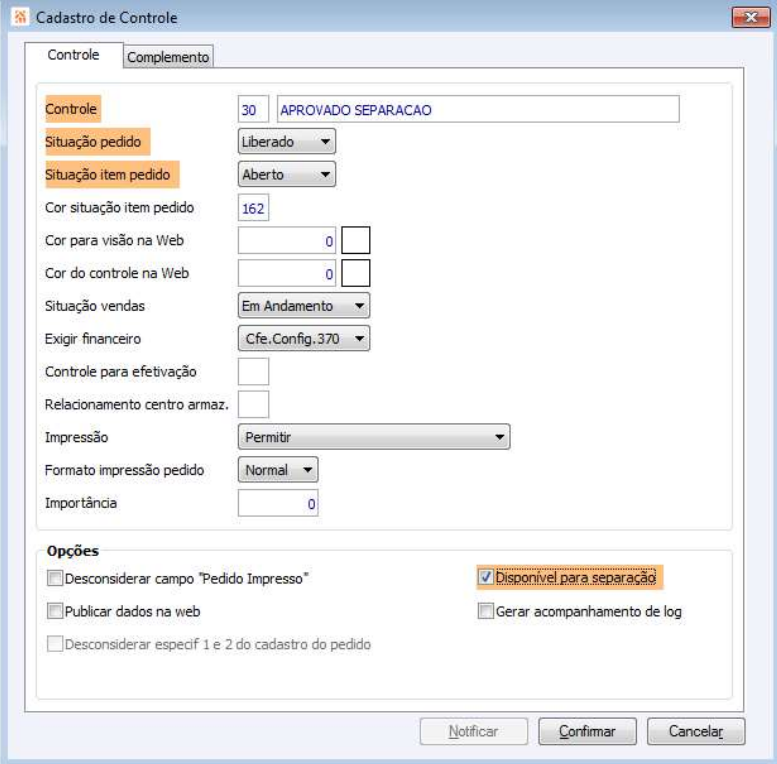Open the Situação pedido dropdown showing Liberado

point(286,142)
